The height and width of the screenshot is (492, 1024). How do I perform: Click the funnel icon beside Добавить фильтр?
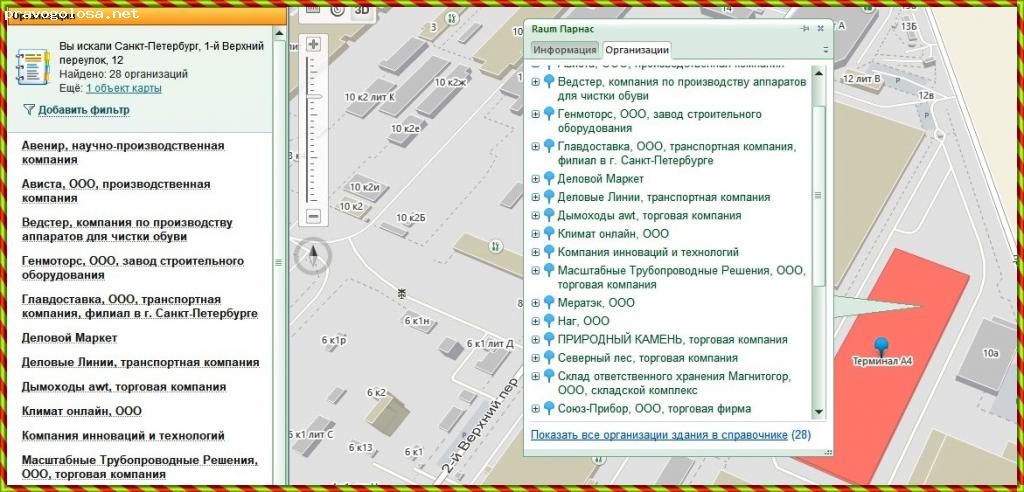pos(28,110)
